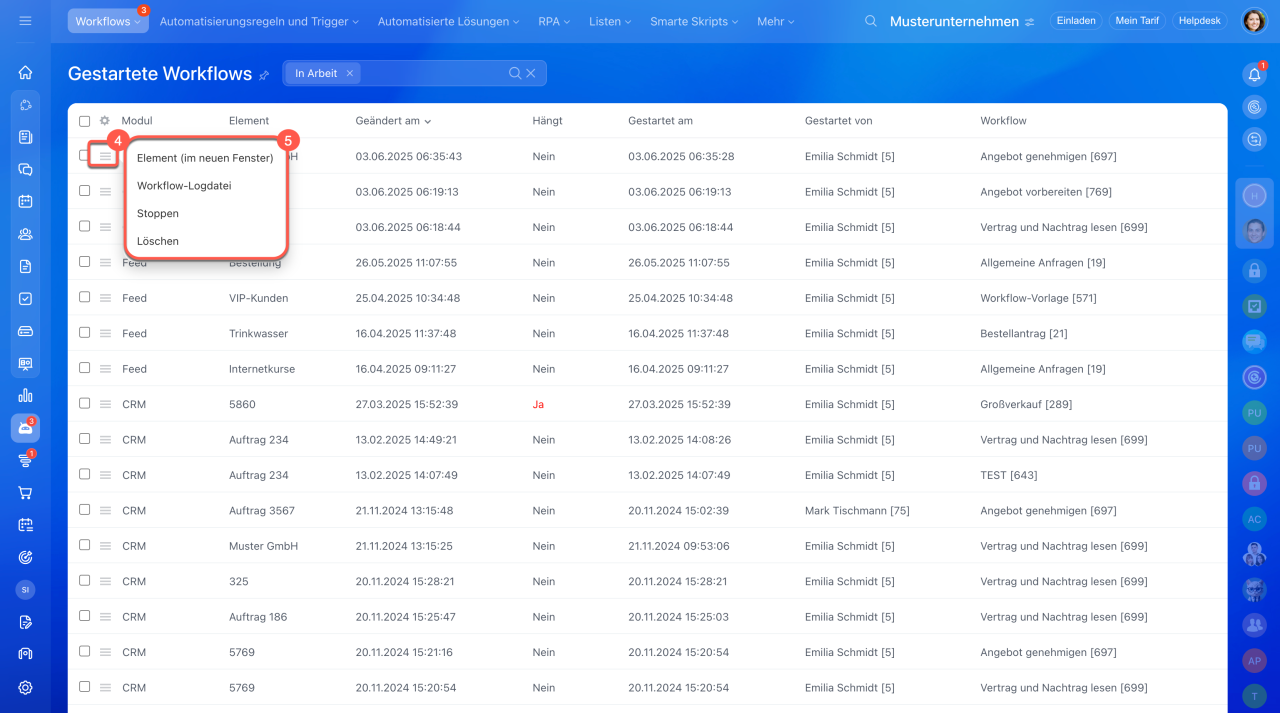1280x713 pixels.
Task: Tick checkbox for the 5860 row
Action: pyautogui.click(x=84, y=403)
